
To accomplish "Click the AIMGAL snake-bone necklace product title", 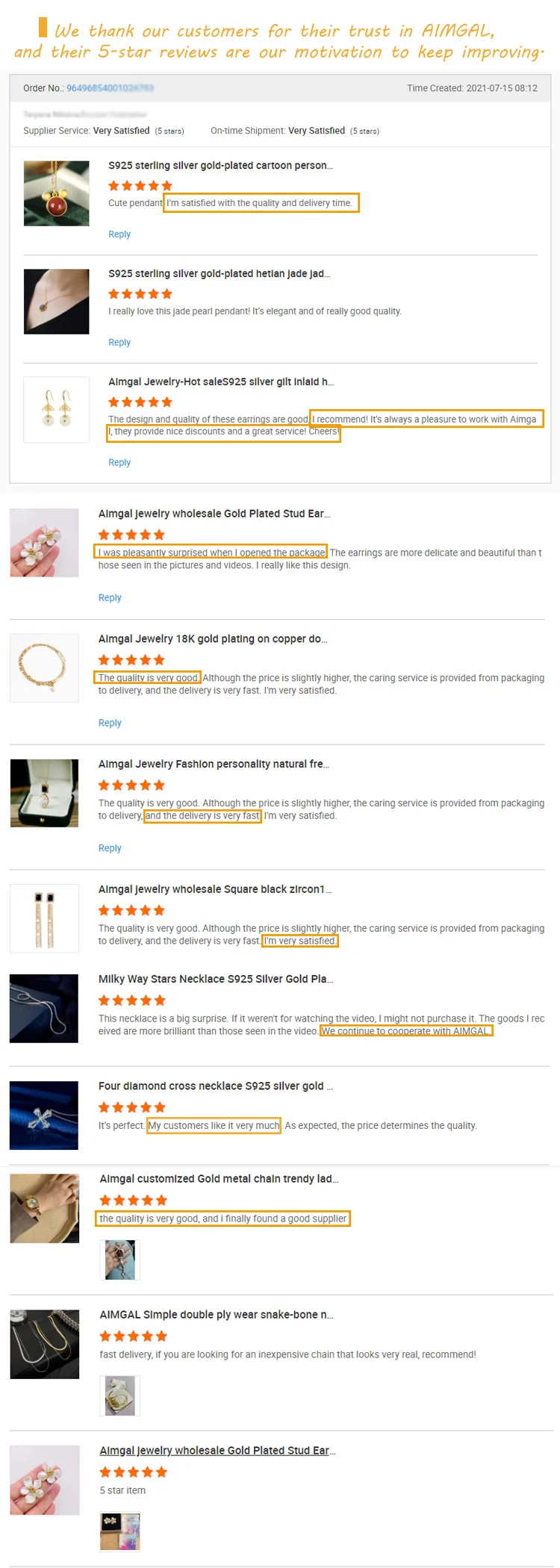I will 217,1314.
